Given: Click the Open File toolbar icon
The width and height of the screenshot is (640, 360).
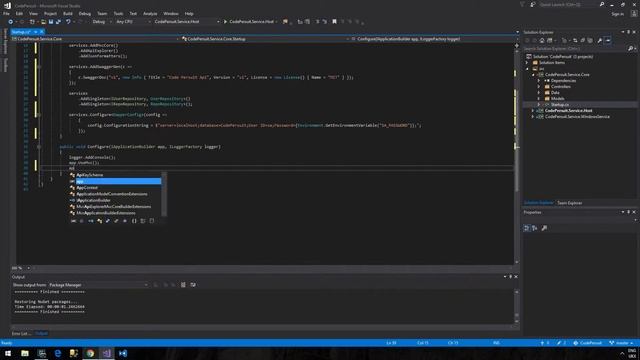Looking at the screenshot, I should [x=43, y=22].
